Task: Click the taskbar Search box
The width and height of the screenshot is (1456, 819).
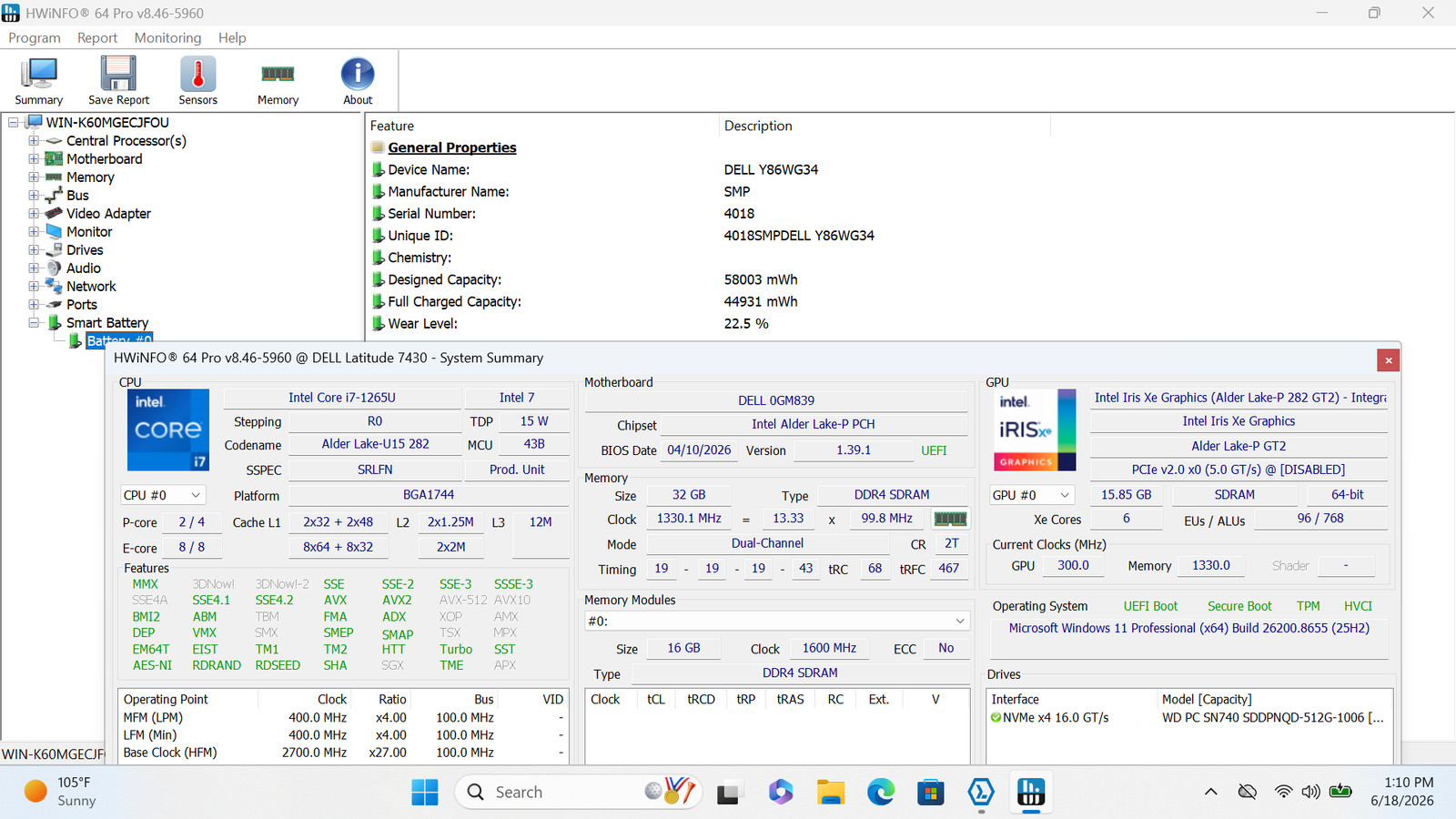Action: pos(578,793)
